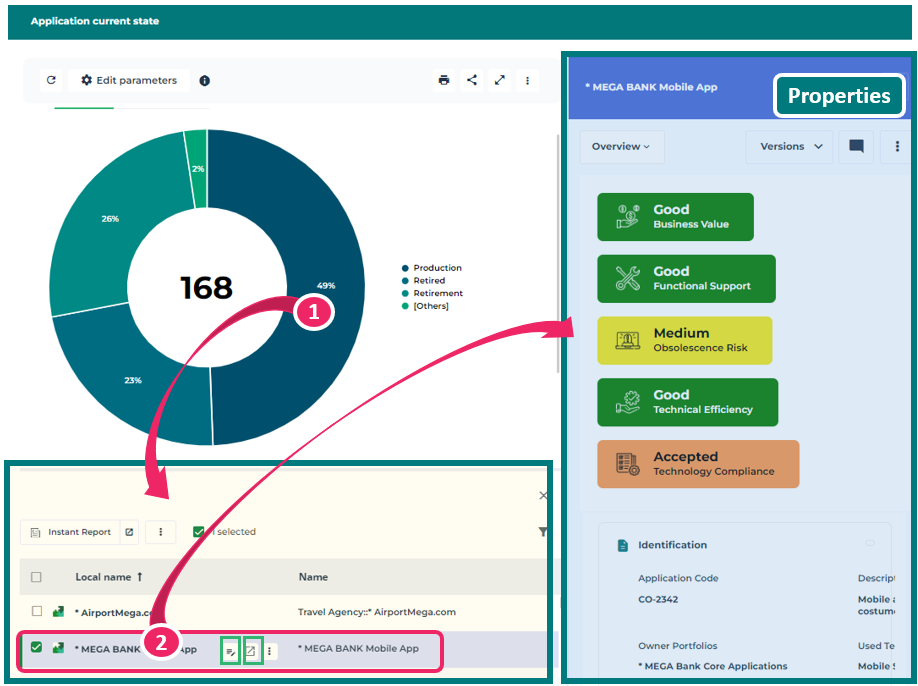This screenshot has width=918, height=686.
Task: Click the Name column header
Action: [313, 577]
